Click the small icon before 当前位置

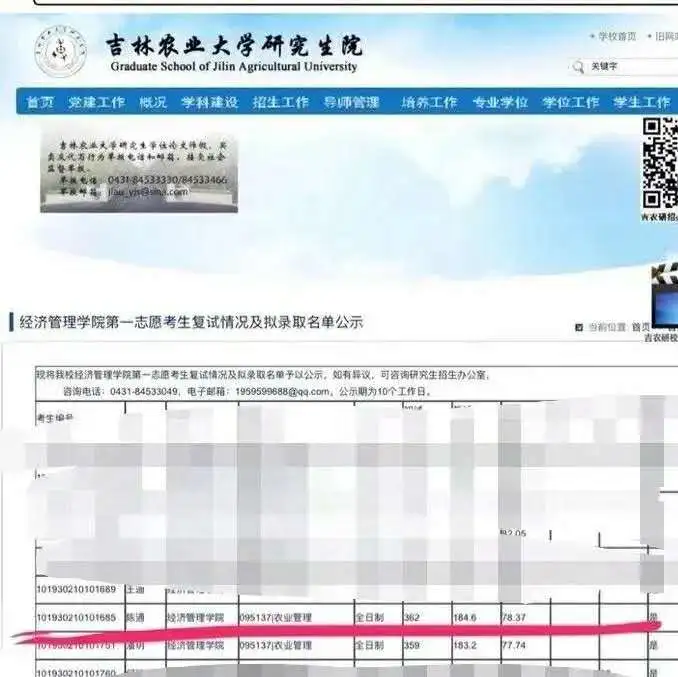[x=579, y=328]
